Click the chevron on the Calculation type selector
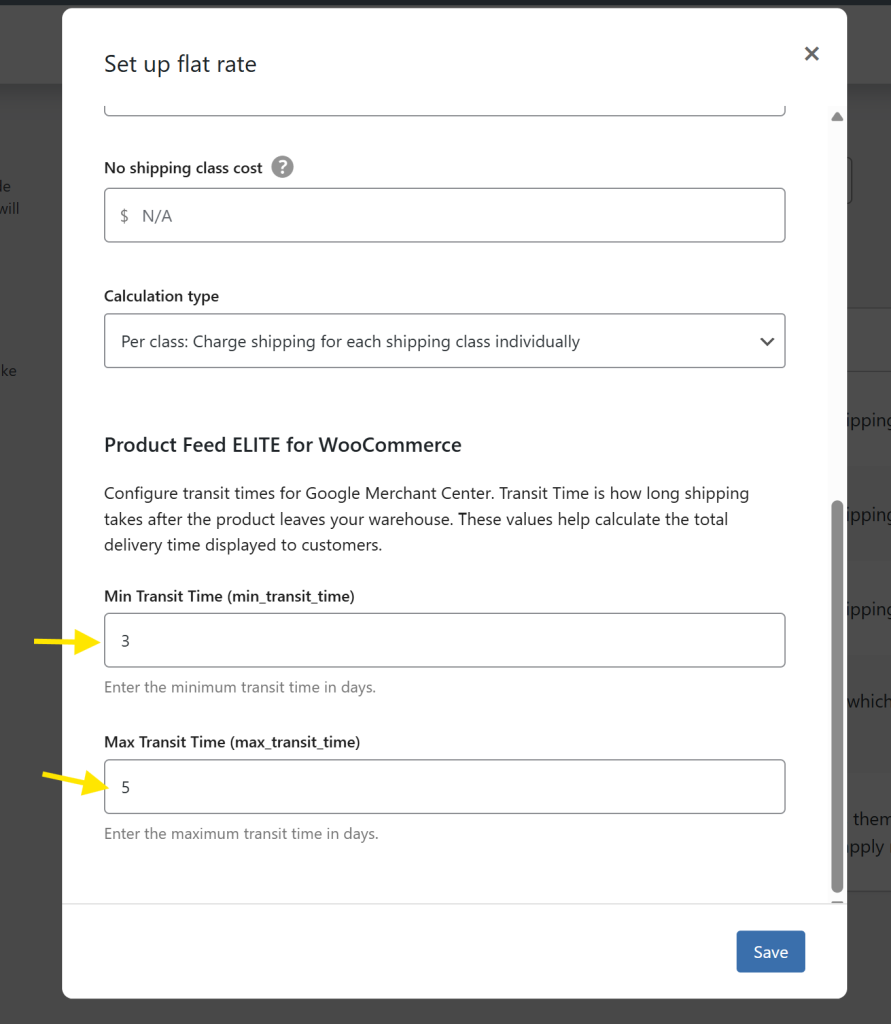The image size is (891, 1024). point(767,340)
